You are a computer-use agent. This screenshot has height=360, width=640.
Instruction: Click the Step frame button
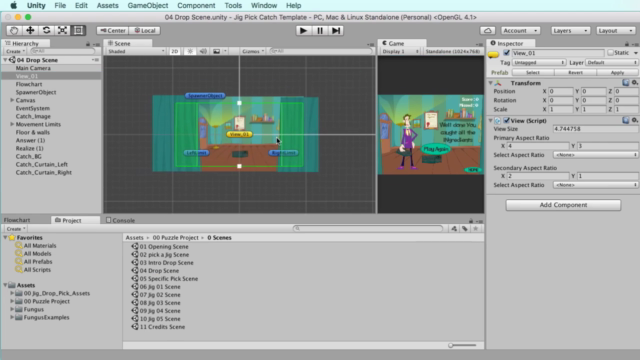click(x=336, y=31)
